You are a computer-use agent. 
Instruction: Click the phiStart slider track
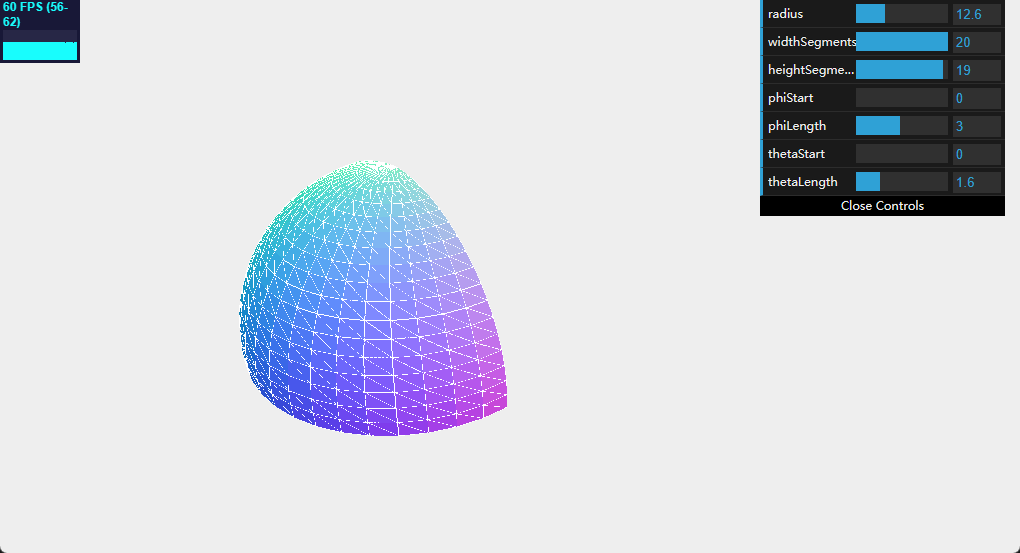point(901,98)
